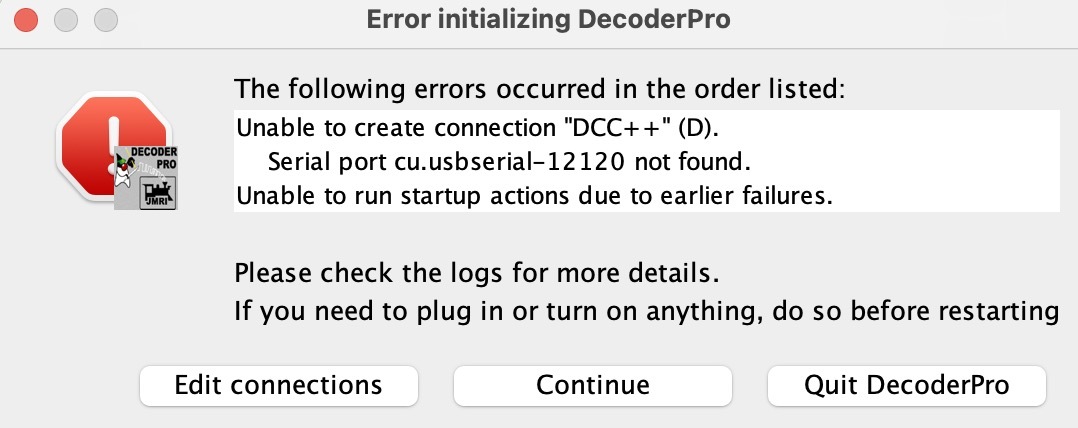Select the "Serial port ... not found" line
1078x428 pixels.
[509, 162]
